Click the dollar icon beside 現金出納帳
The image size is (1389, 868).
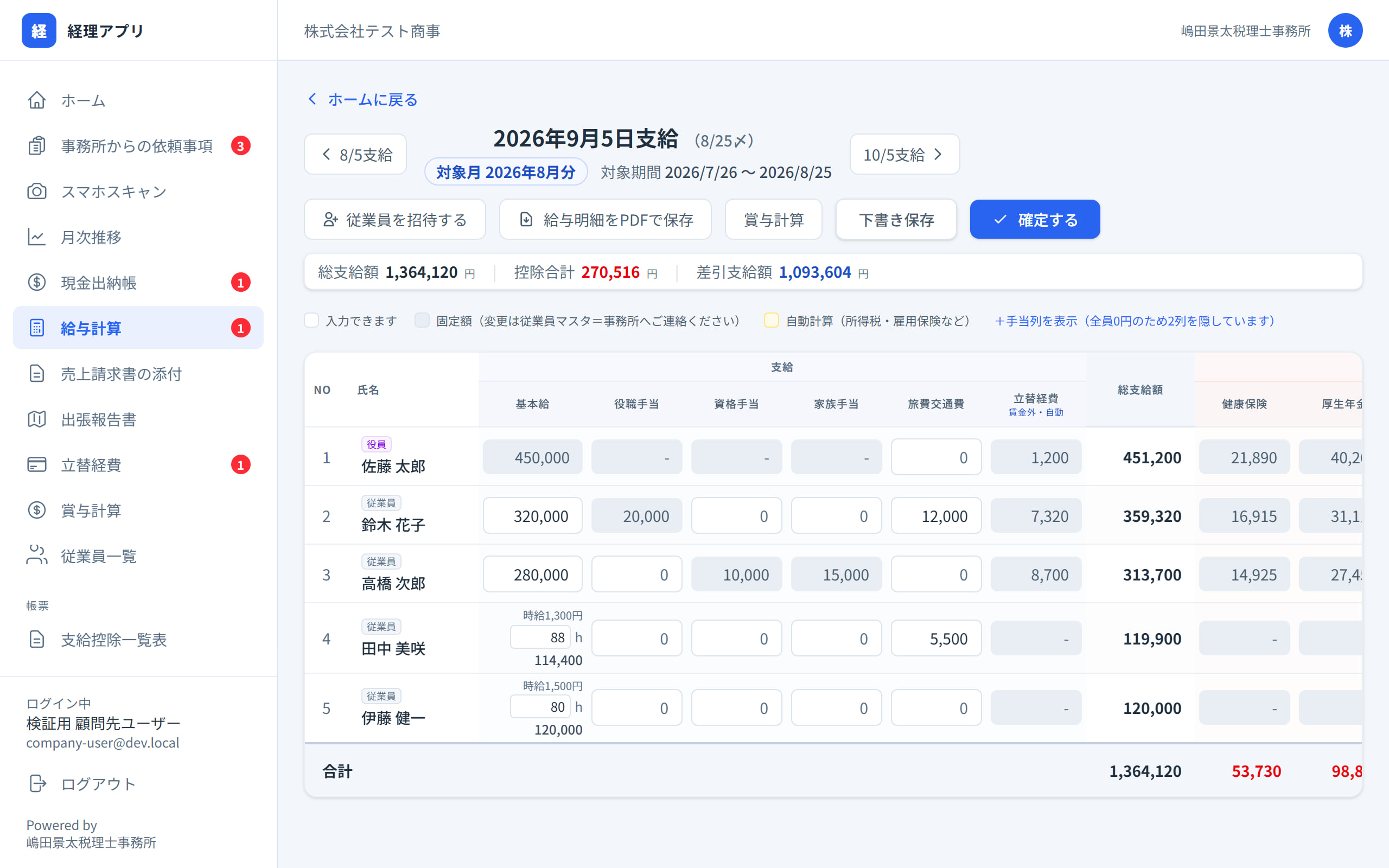(x=37, y=283)
